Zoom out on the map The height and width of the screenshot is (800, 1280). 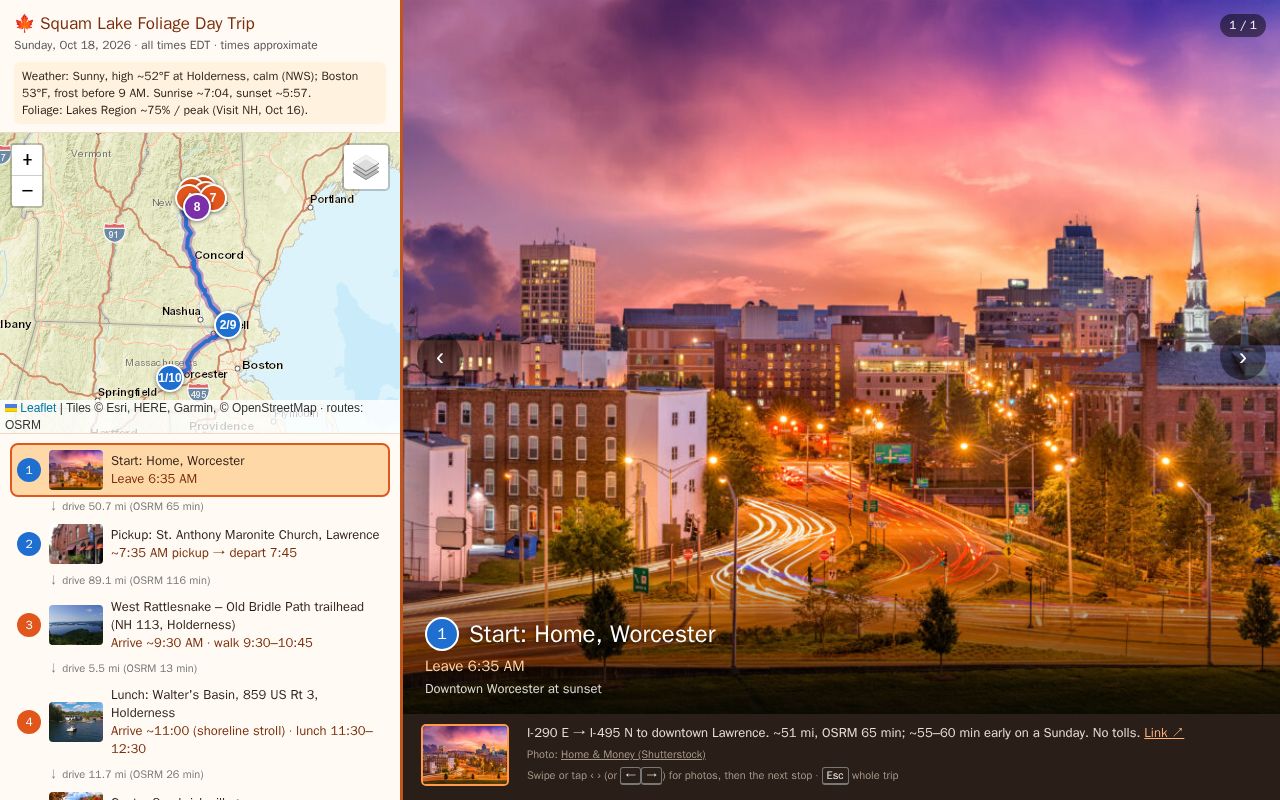[x=27, y=191]
